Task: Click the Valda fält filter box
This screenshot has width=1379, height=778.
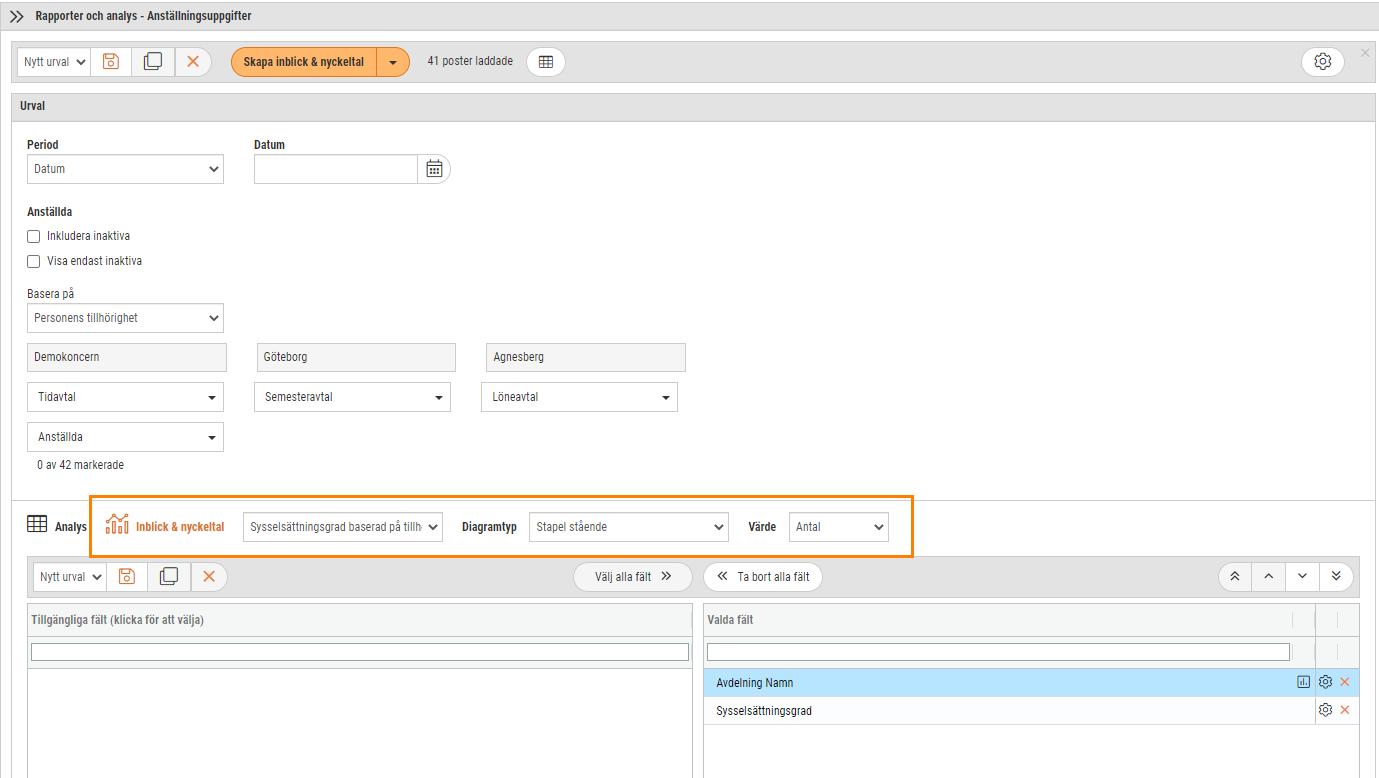Action: (x=998, y=652)
